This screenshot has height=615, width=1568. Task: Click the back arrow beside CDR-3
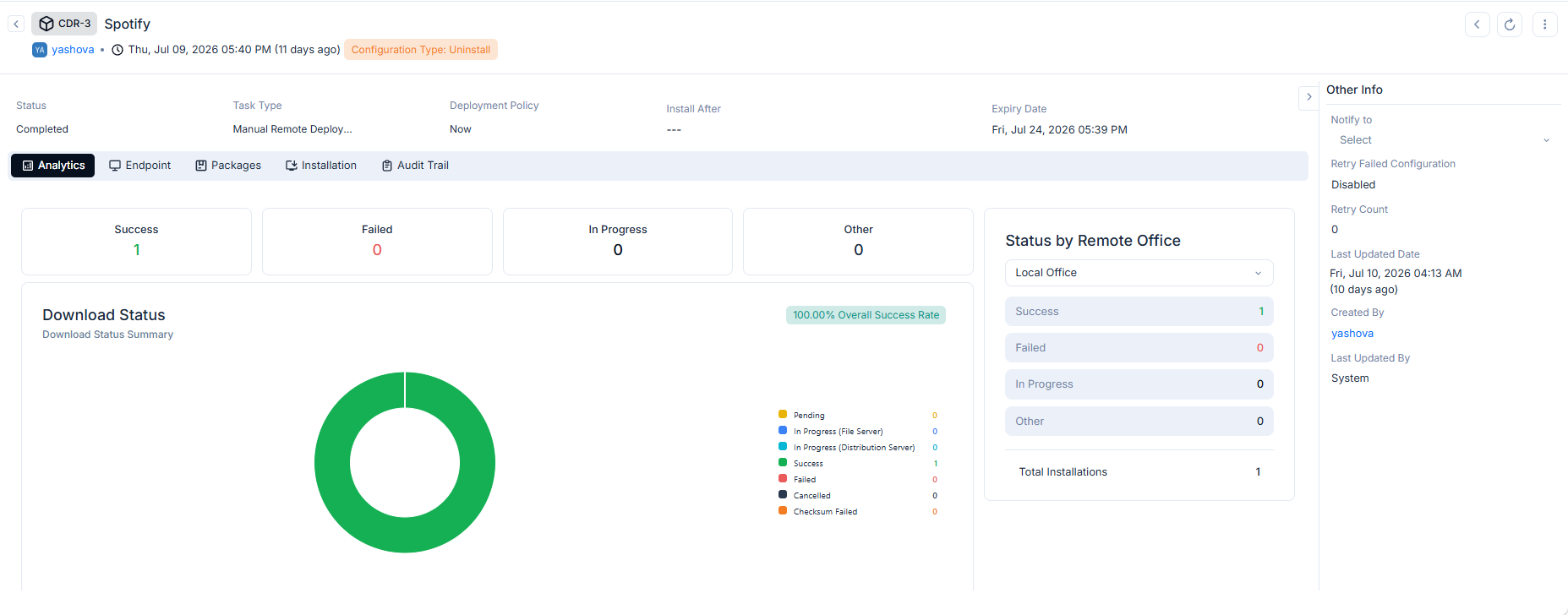(x=16, y=24)
